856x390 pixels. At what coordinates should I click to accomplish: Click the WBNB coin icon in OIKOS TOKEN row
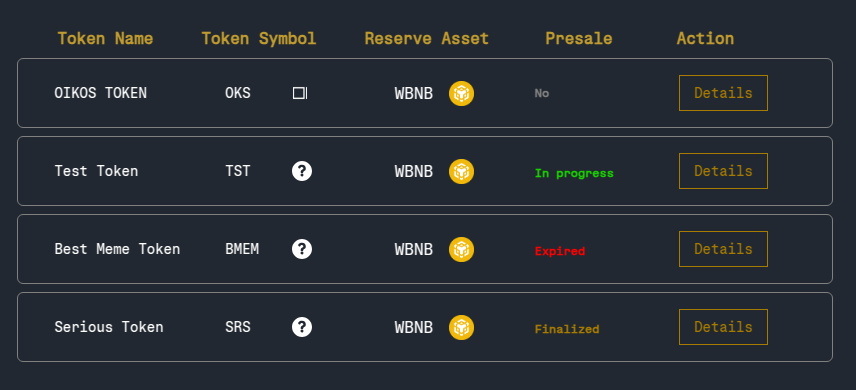461,93
